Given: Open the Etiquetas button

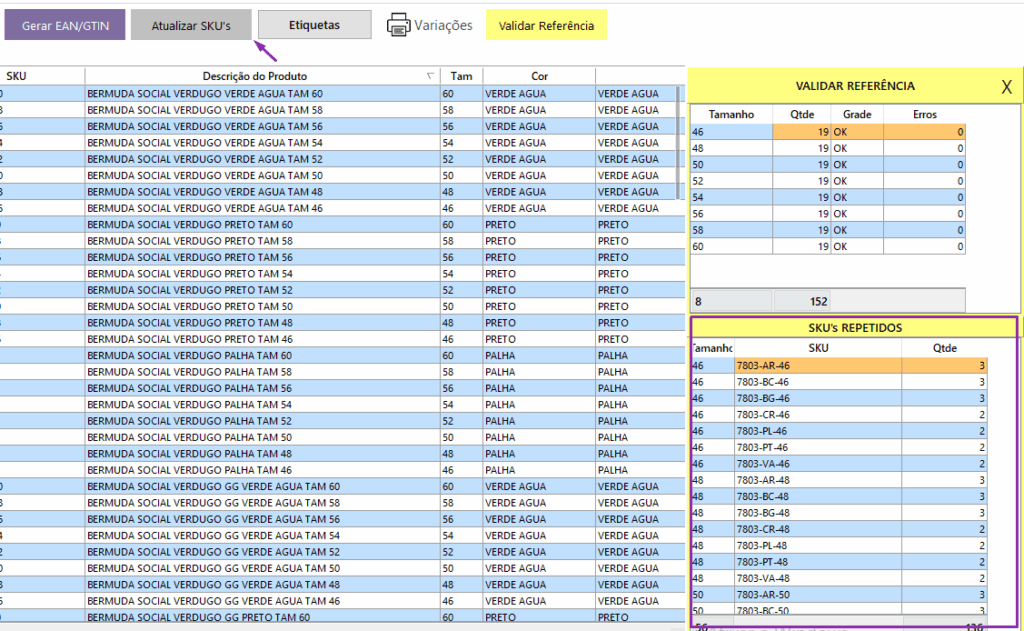Looking at the screenshot, I should [x=314, y=25].
